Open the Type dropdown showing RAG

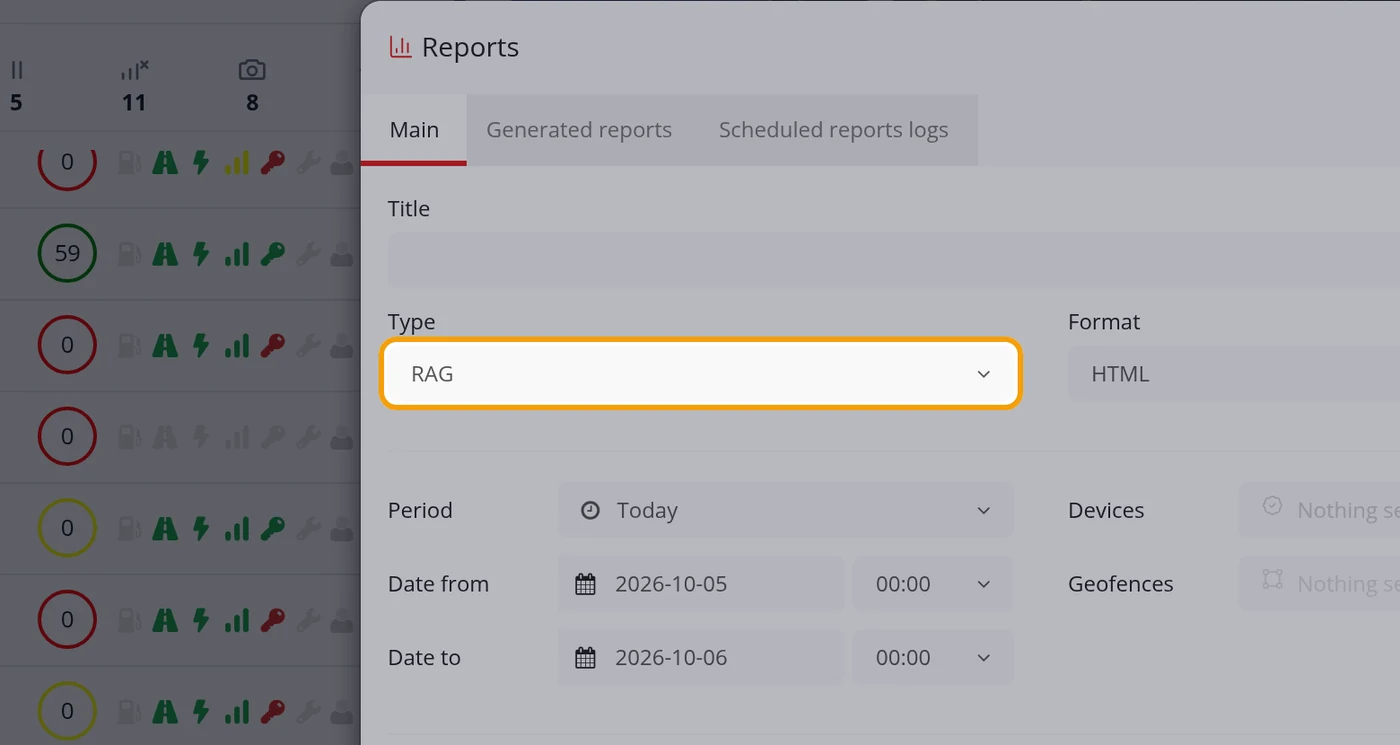point(701,374)
